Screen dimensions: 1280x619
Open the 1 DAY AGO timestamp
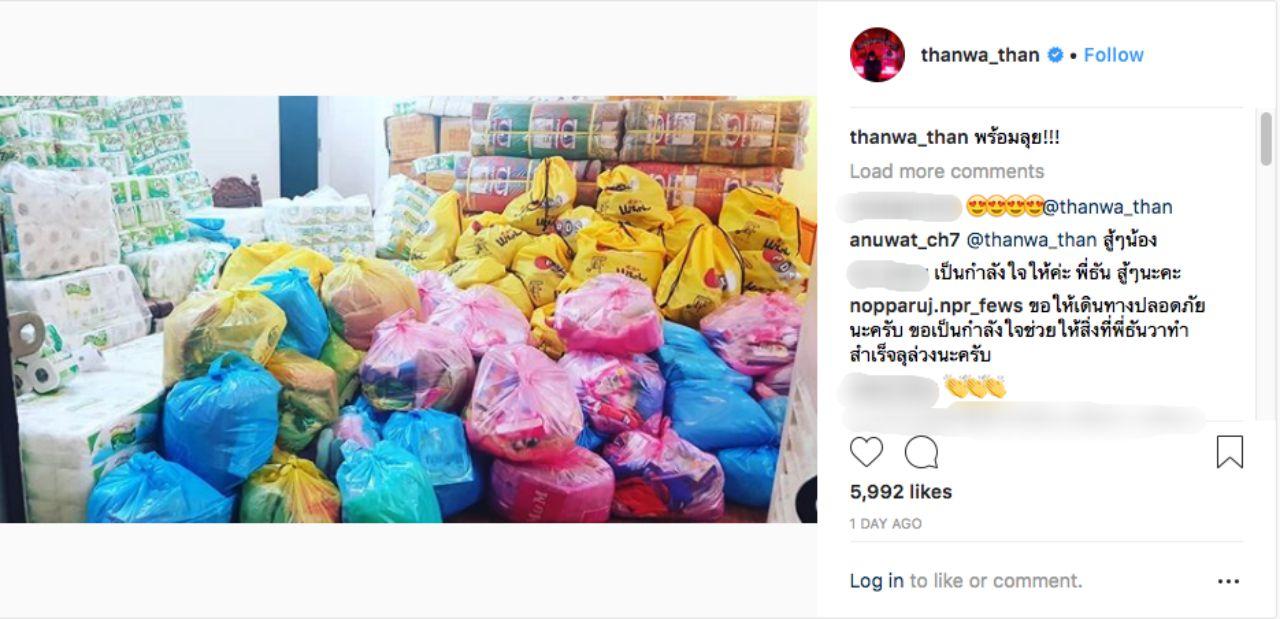click(885, 524)
